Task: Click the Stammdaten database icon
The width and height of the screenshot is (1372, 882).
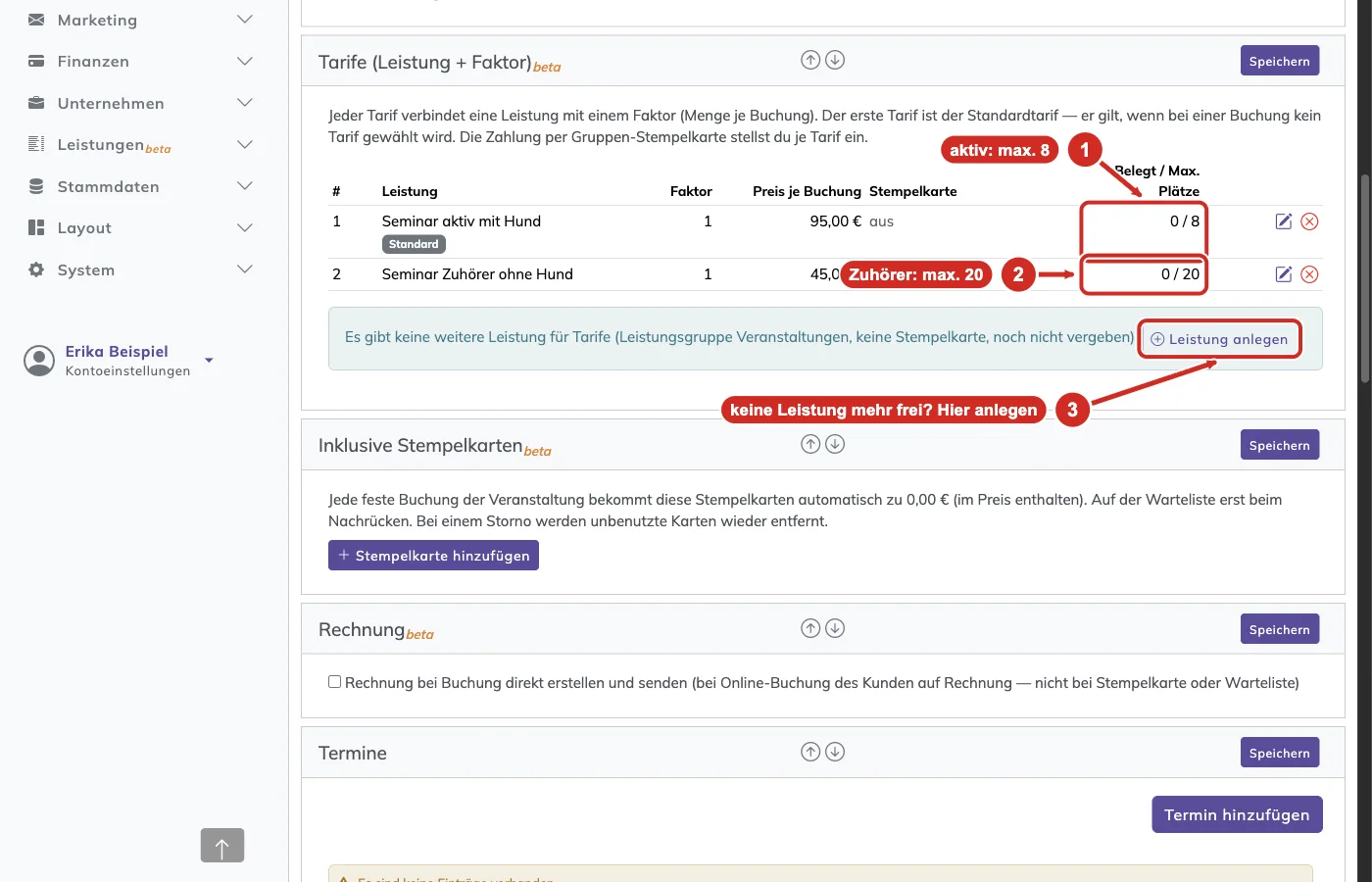Action: tap(36, 186)
